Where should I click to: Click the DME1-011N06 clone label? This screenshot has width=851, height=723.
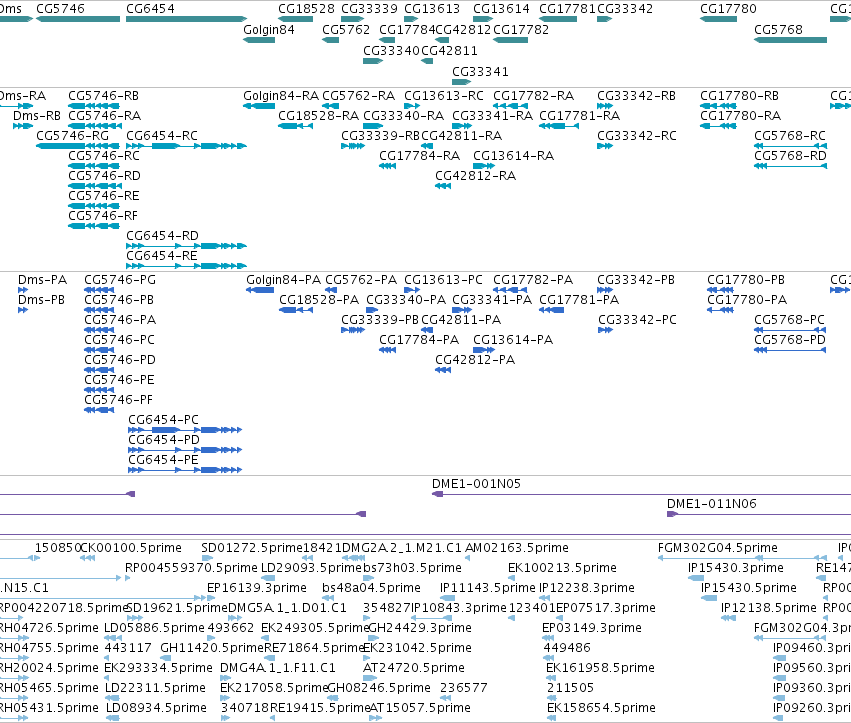pyautogui.click(x=712, y=504)
